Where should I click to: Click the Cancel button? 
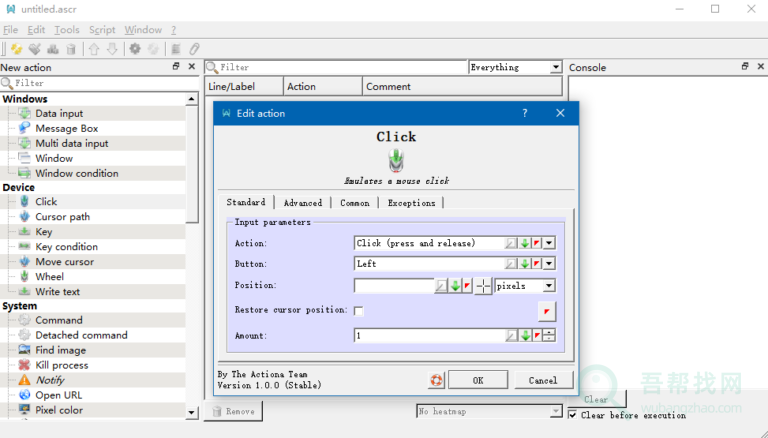click(543, 380)
